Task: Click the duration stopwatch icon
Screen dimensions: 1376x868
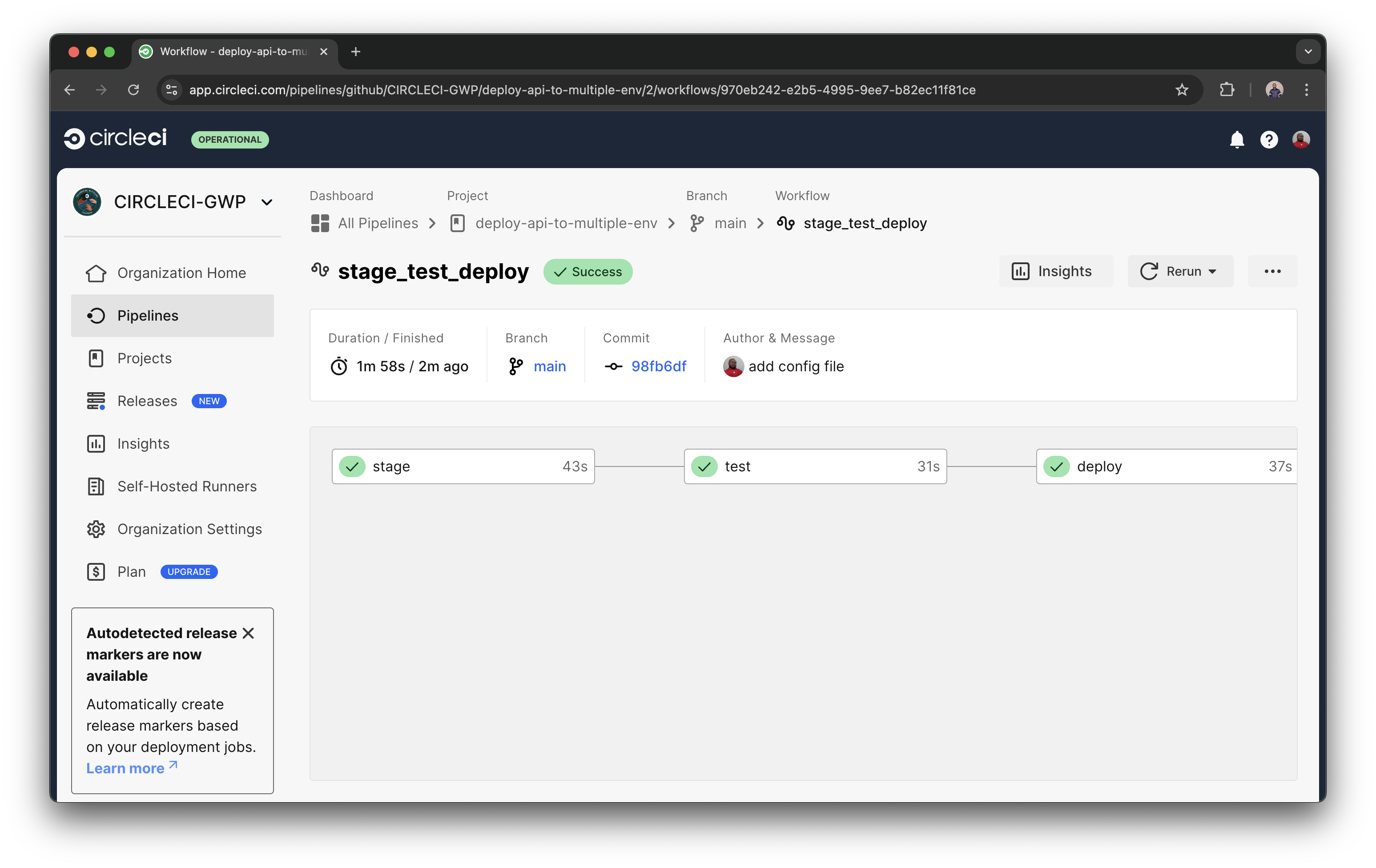Action: point(339,366)
